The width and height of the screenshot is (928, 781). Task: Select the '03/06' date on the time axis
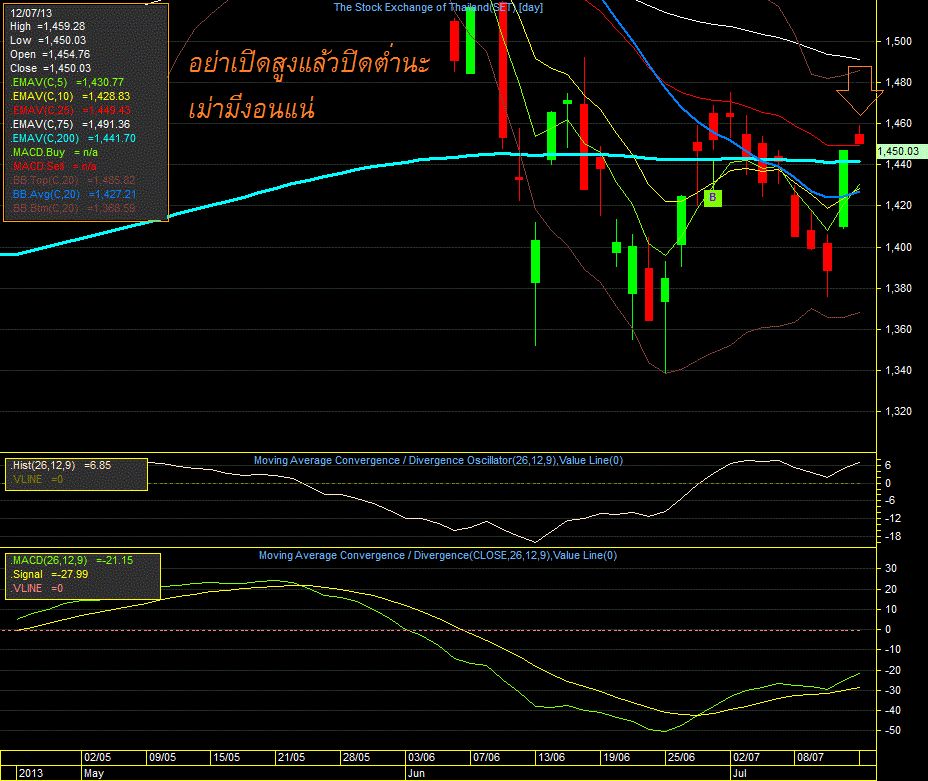click(421, 757)
